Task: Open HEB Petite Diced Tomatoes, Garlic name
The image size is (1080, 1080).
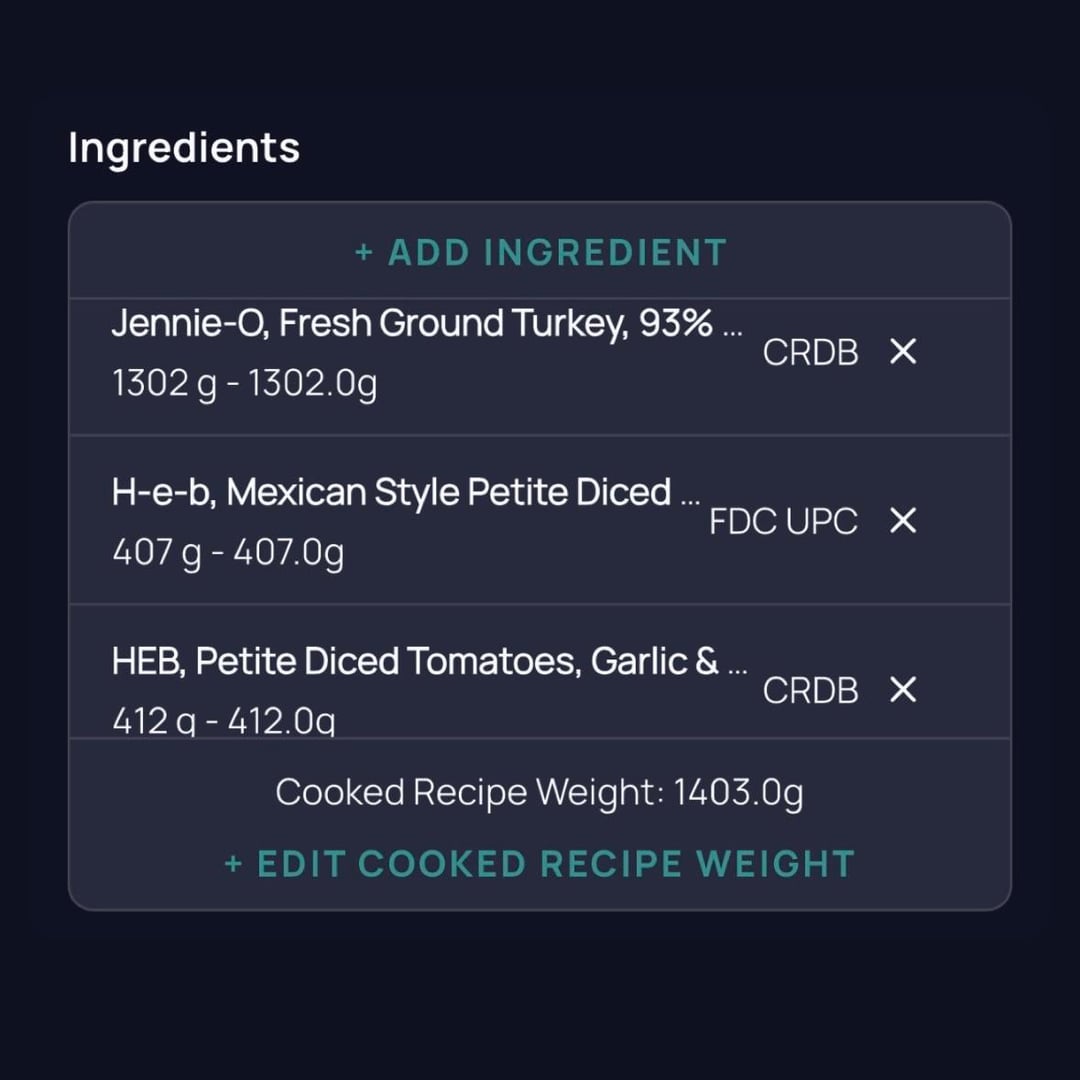Action: (415, 662)
